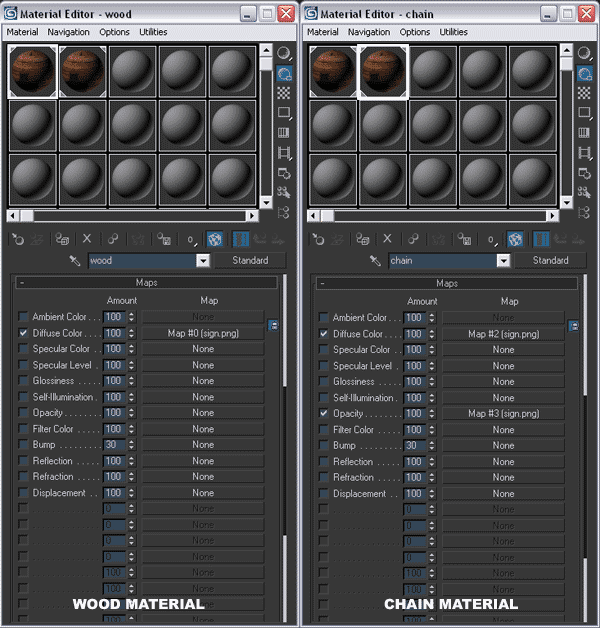Click Opacity amount field in chain editor

[415, 413]
